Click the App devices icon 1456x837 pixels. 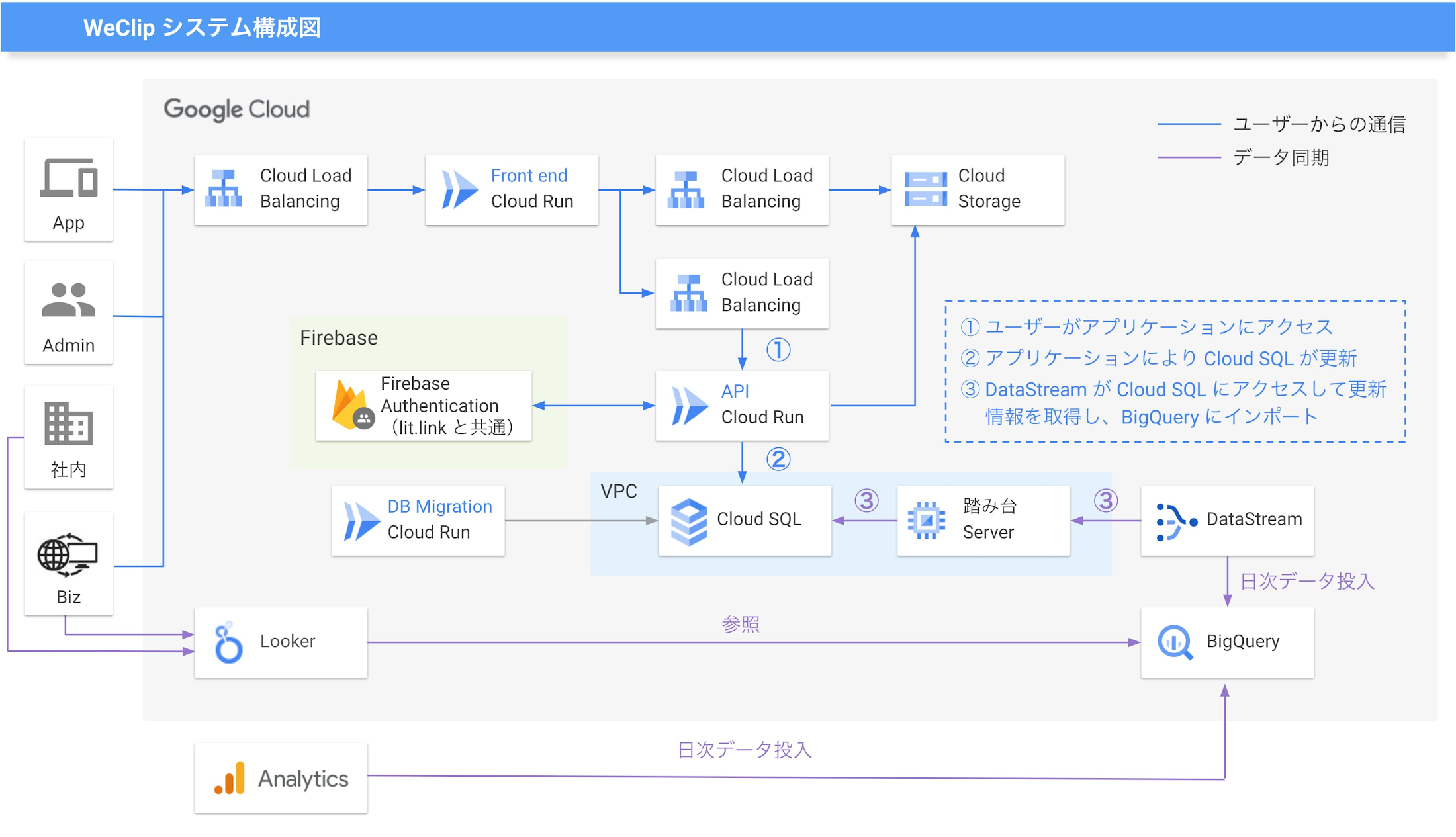69,177
